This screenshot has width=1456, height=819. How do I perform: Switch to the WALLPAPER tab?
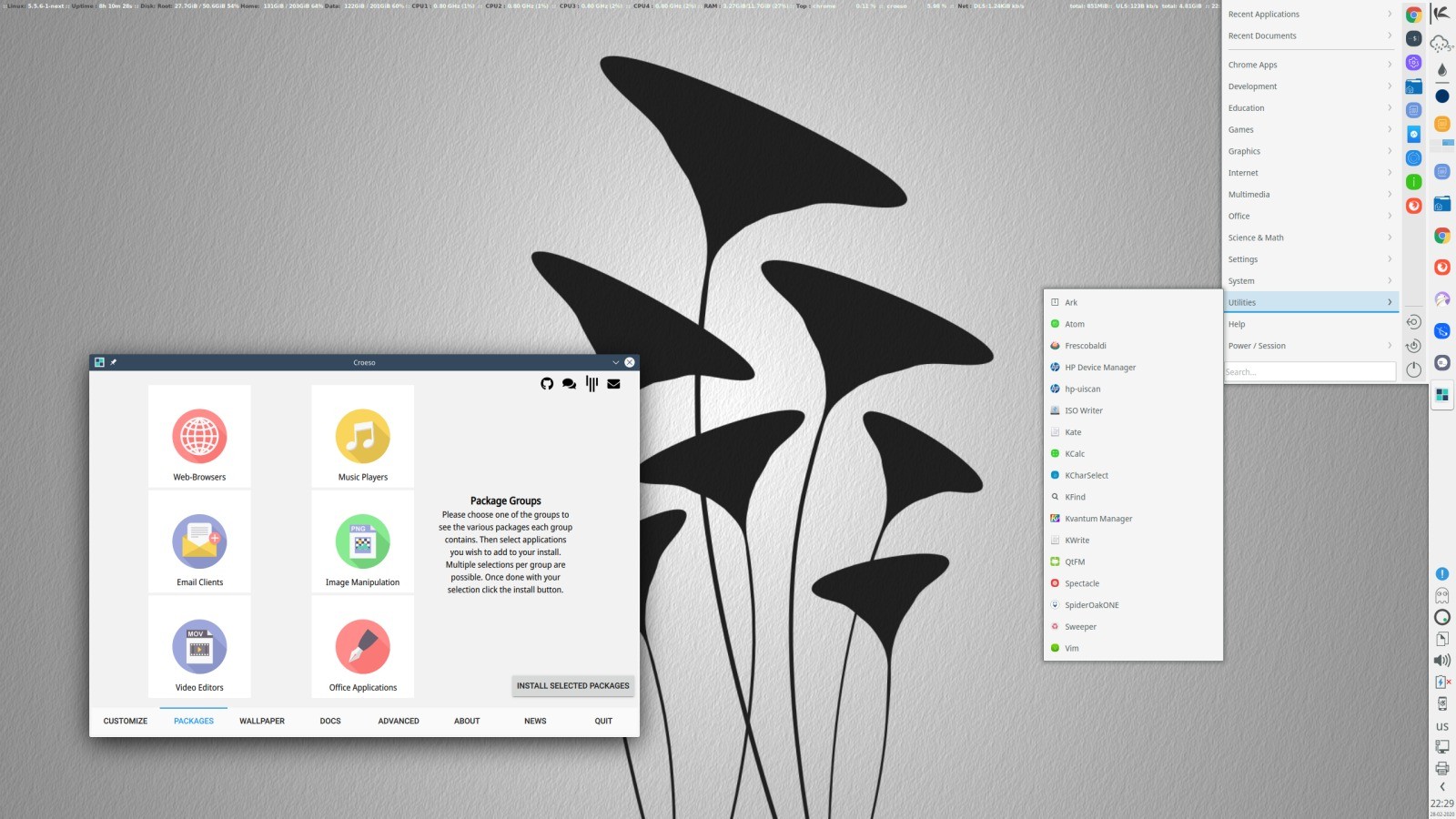pos(261,720)
